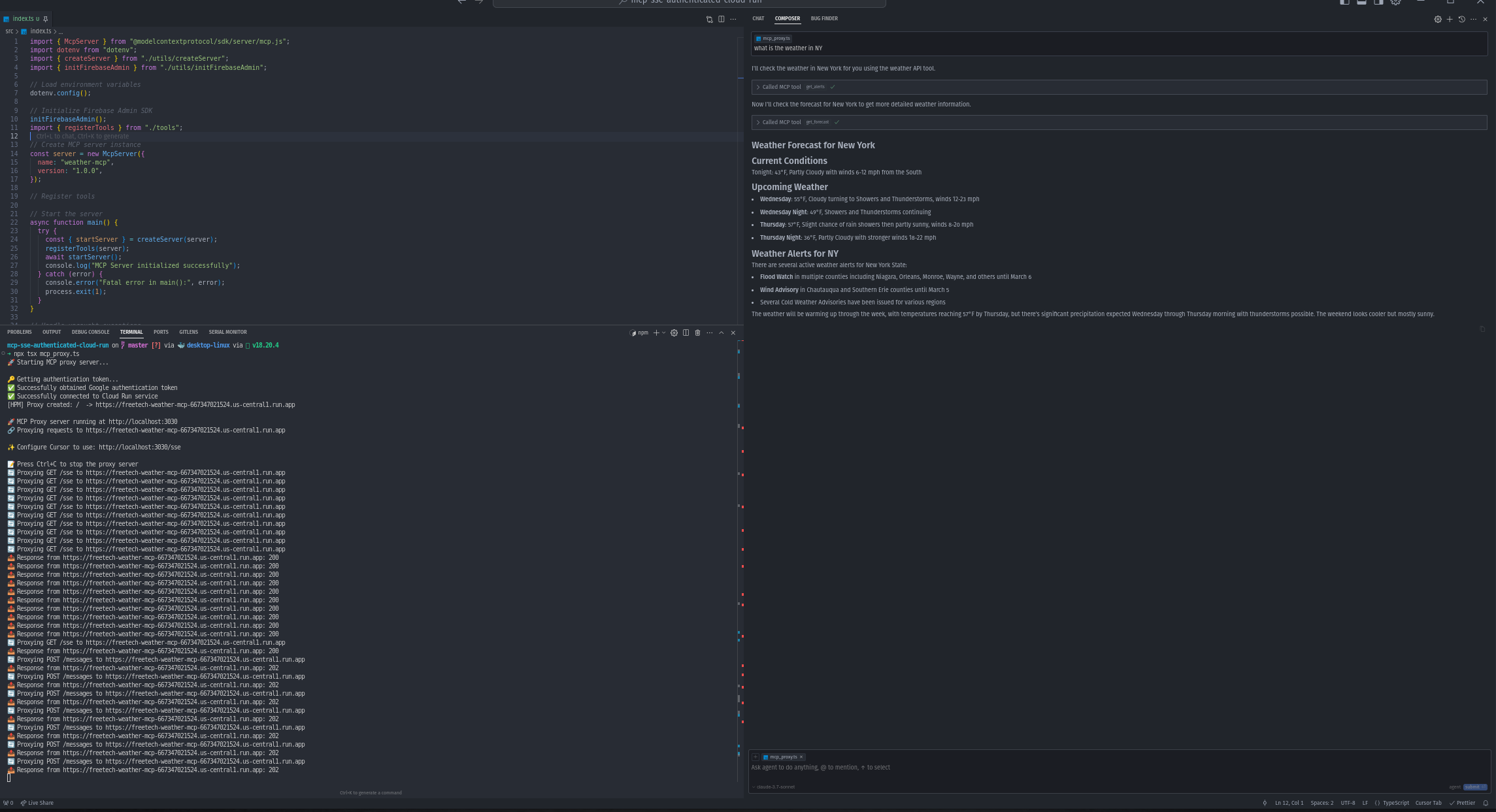Viewport: 1496px width, 812px height.
Task: Kill terminal with the trash icon
Action: point(697,333)
